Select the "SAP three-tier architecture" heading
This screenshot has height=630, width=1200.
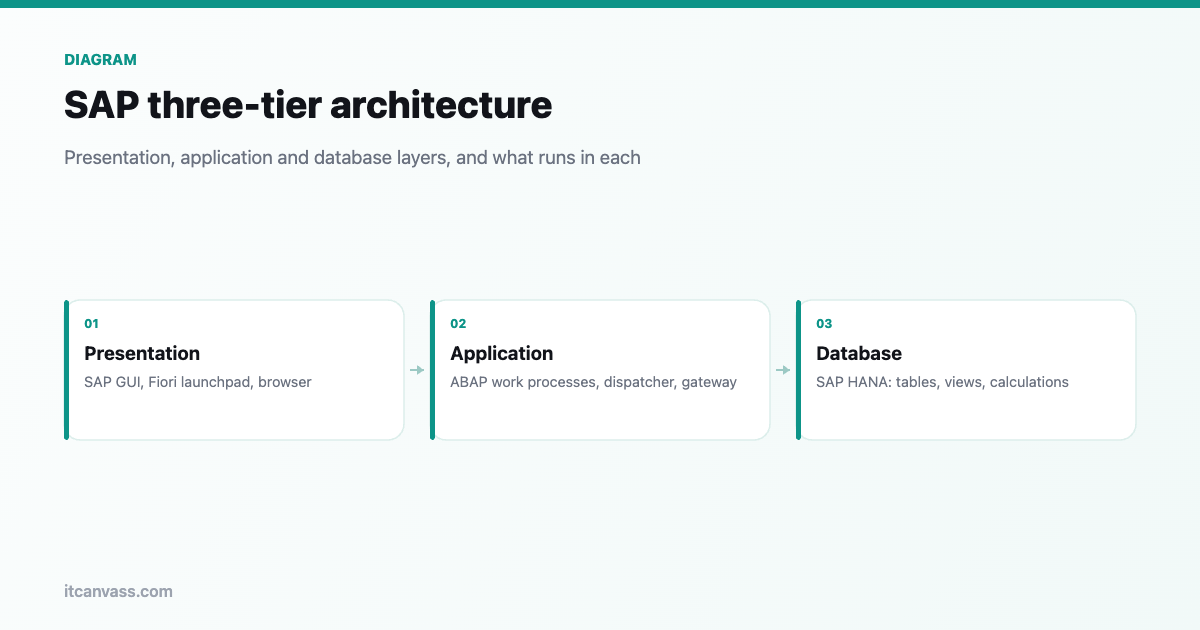(308, 105)
